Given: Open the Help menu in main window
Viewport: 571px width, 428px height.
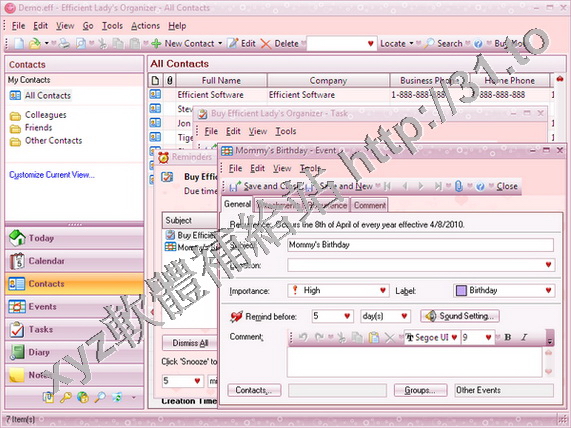Looking at the screenshot, I should pos(177,26).
